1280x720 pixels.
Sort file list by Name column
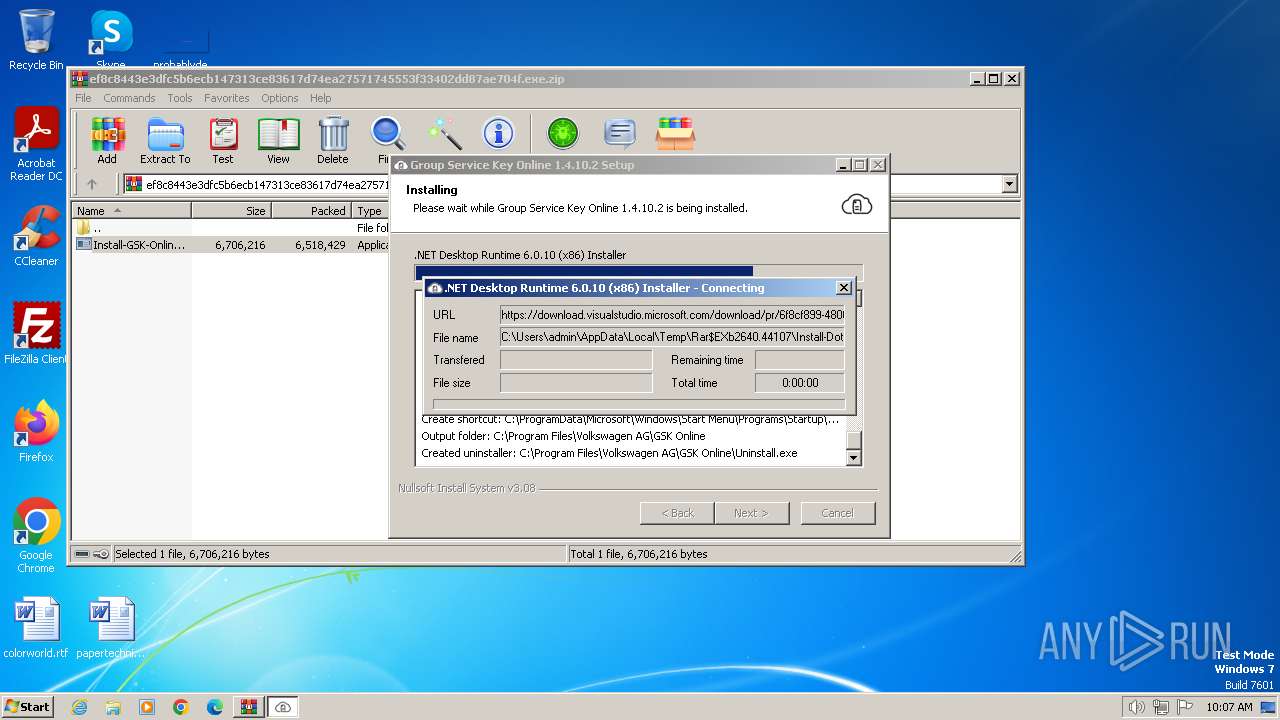(x=131, y=211)
